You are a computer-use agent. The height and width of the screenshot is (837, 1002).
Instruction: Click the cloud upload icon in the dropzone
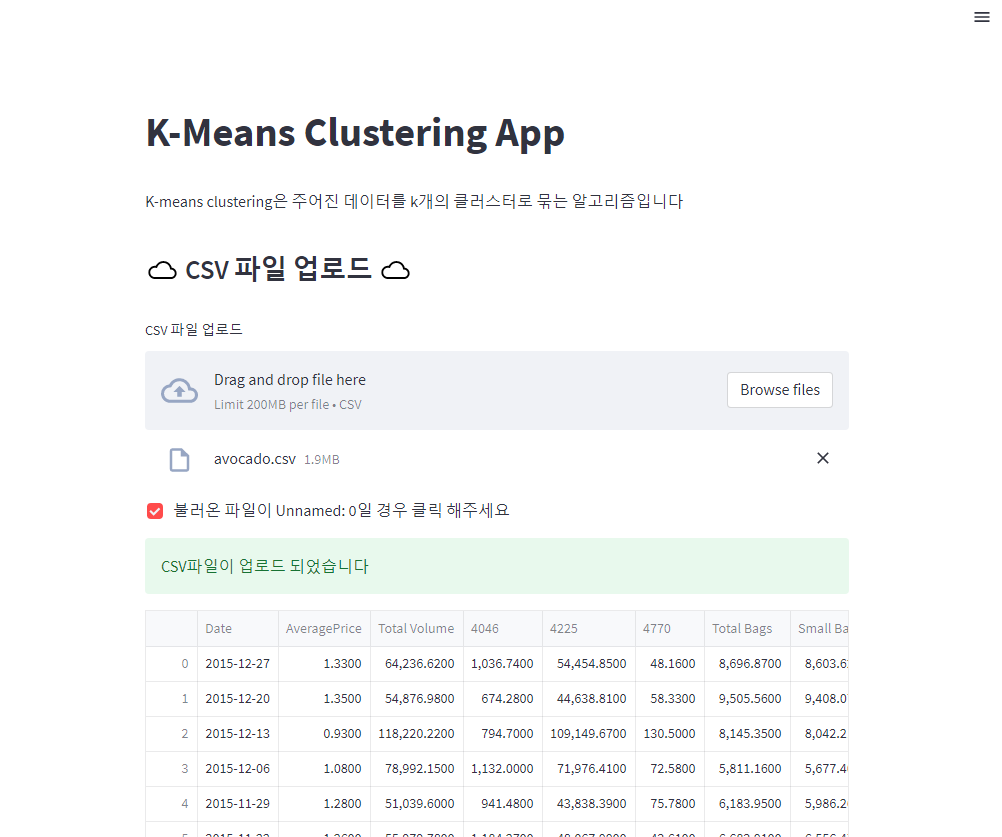pyautogui.click(x=179, y=390)
